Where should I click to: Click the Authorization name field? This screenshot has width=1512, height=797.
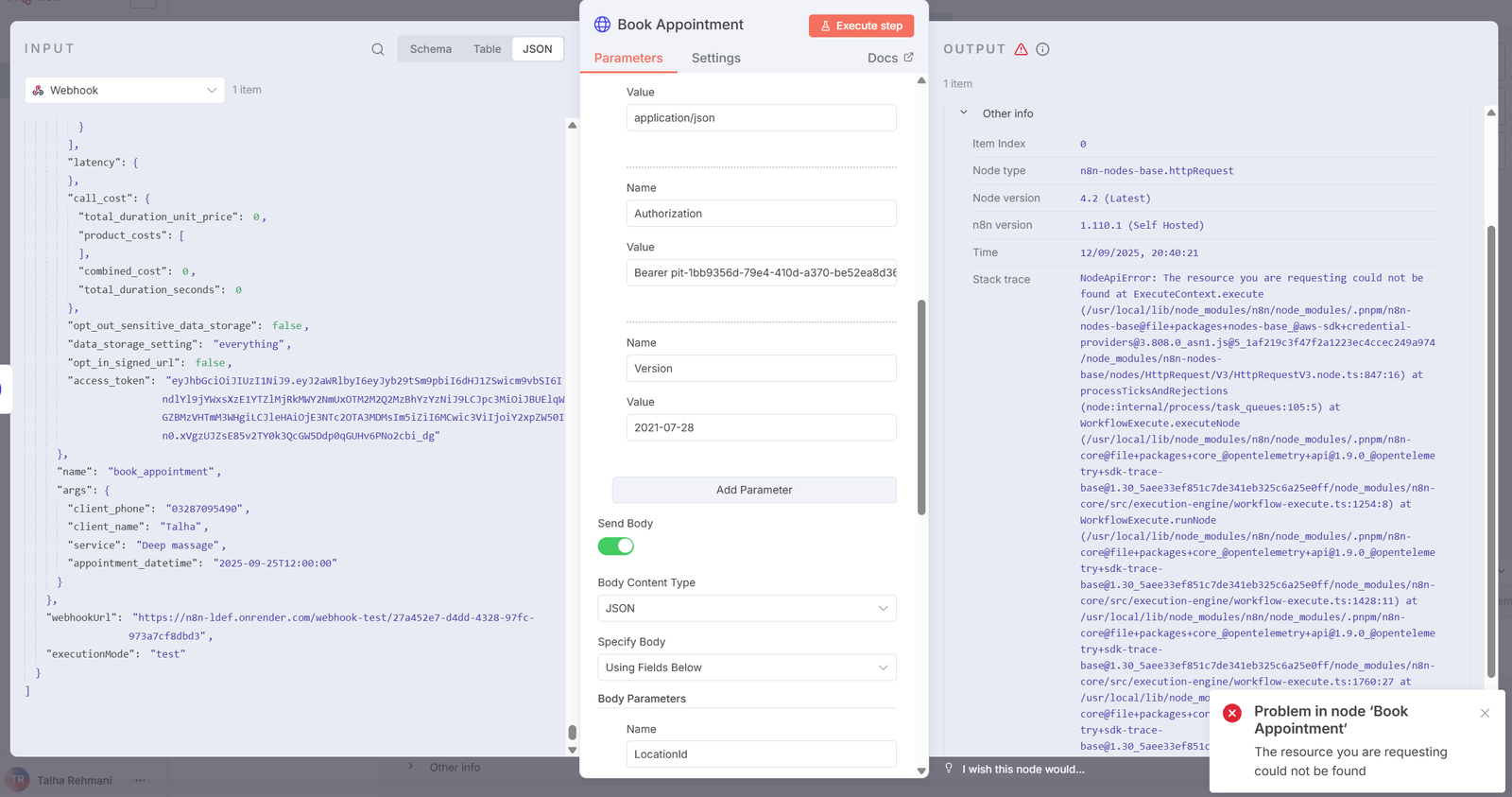pos(761,214)
